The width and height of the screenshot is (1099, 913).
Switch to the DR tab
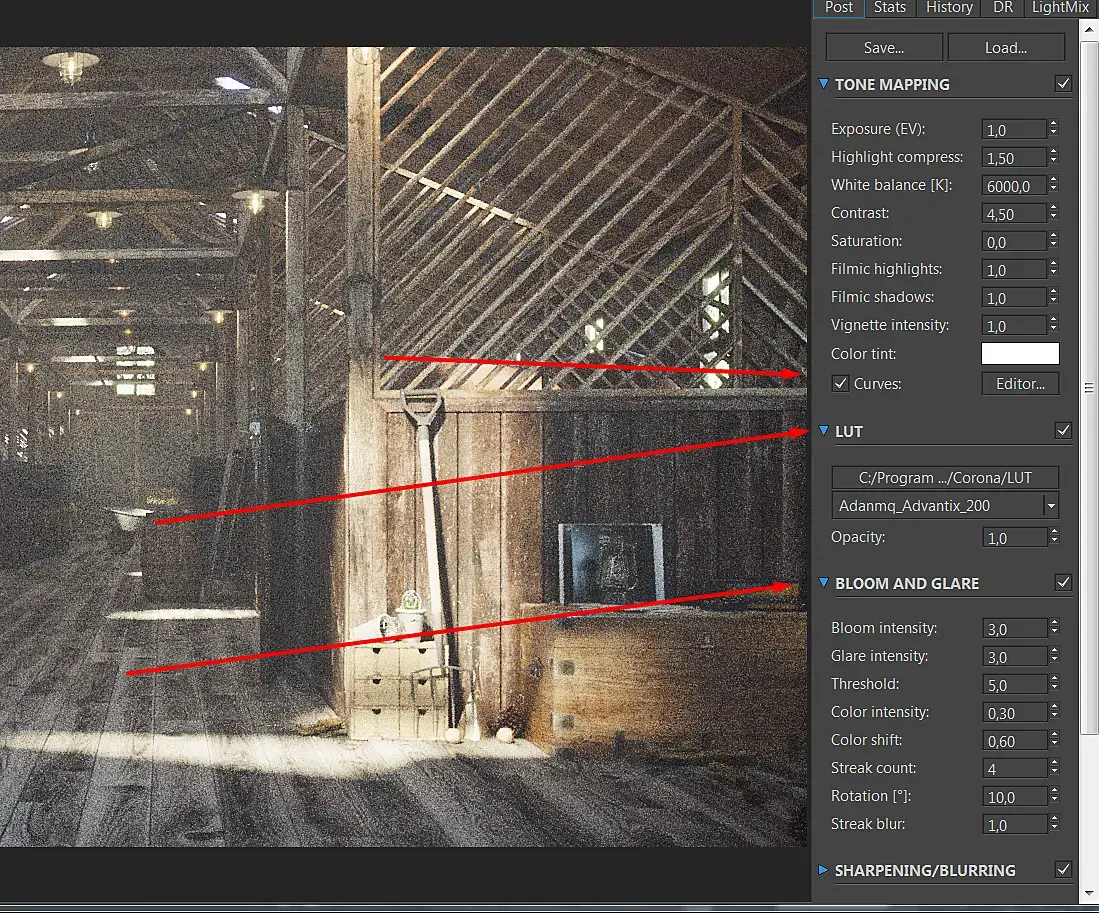1003,8
